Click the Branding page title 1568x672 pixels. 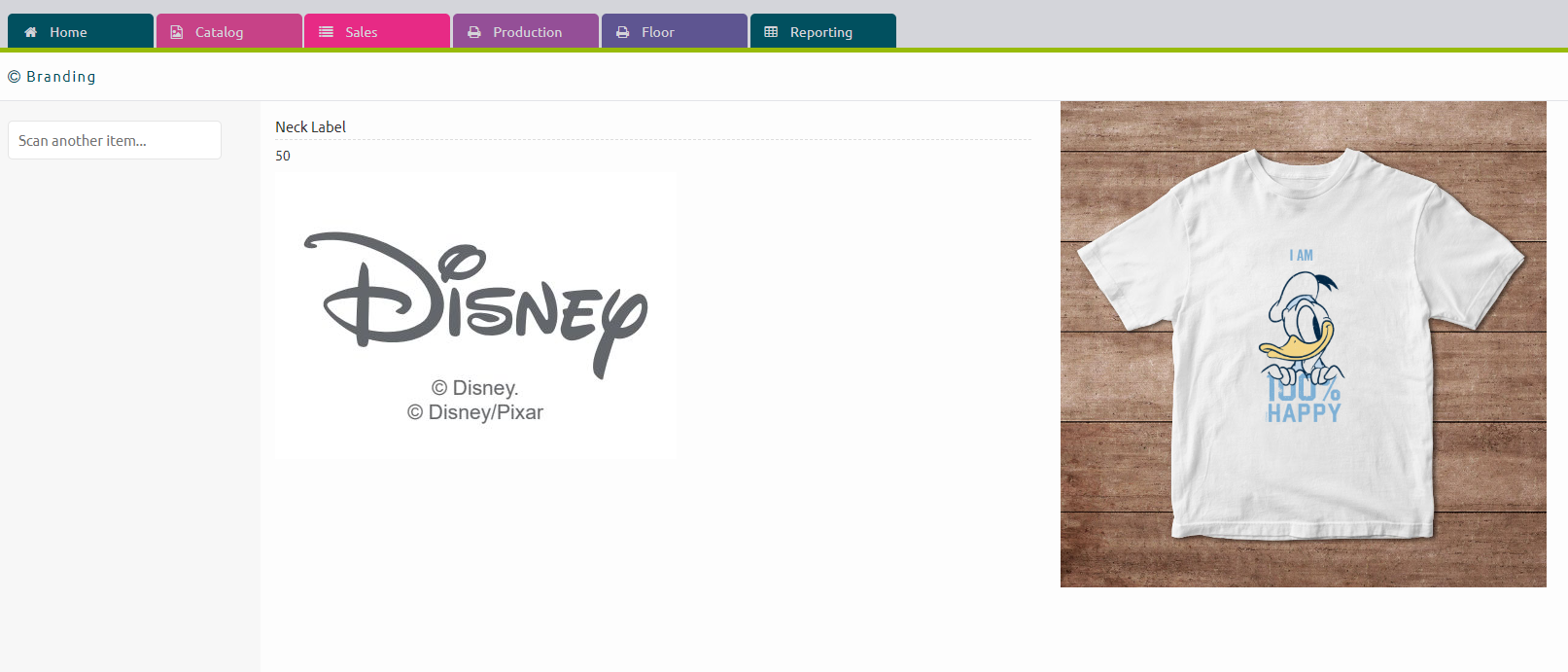(x=61, y=77)
